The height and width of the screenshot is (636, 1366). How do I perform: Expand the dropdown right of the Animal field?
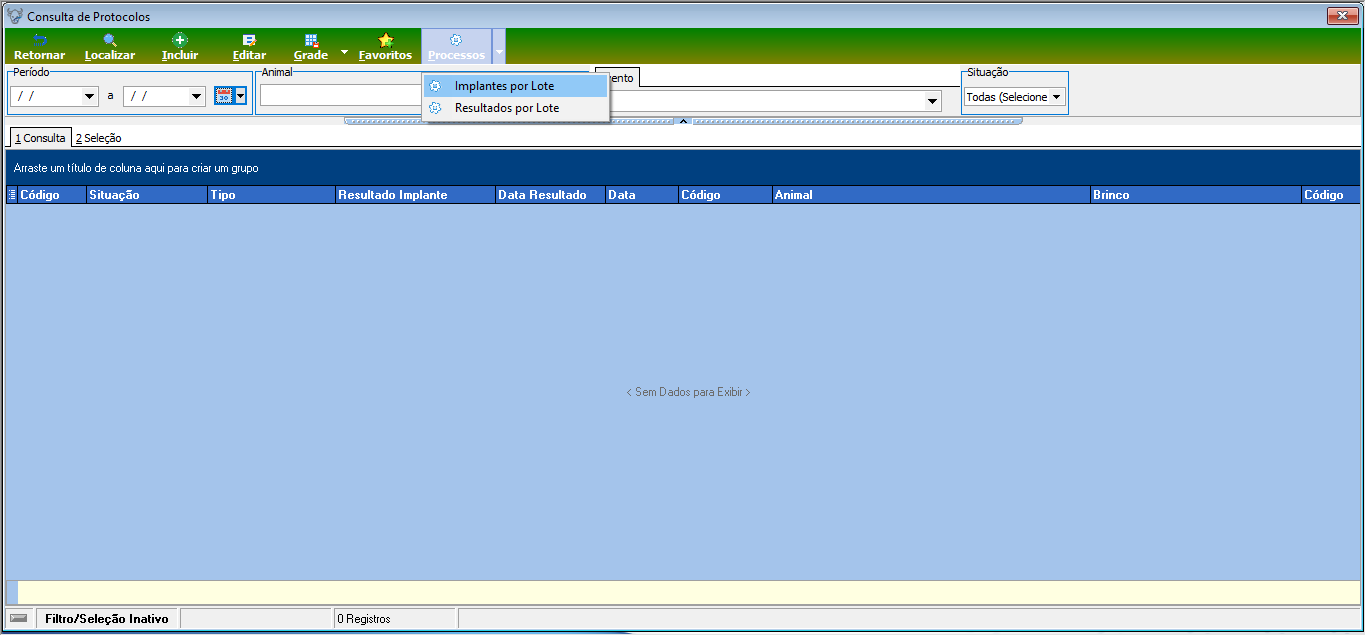point(932,101)
